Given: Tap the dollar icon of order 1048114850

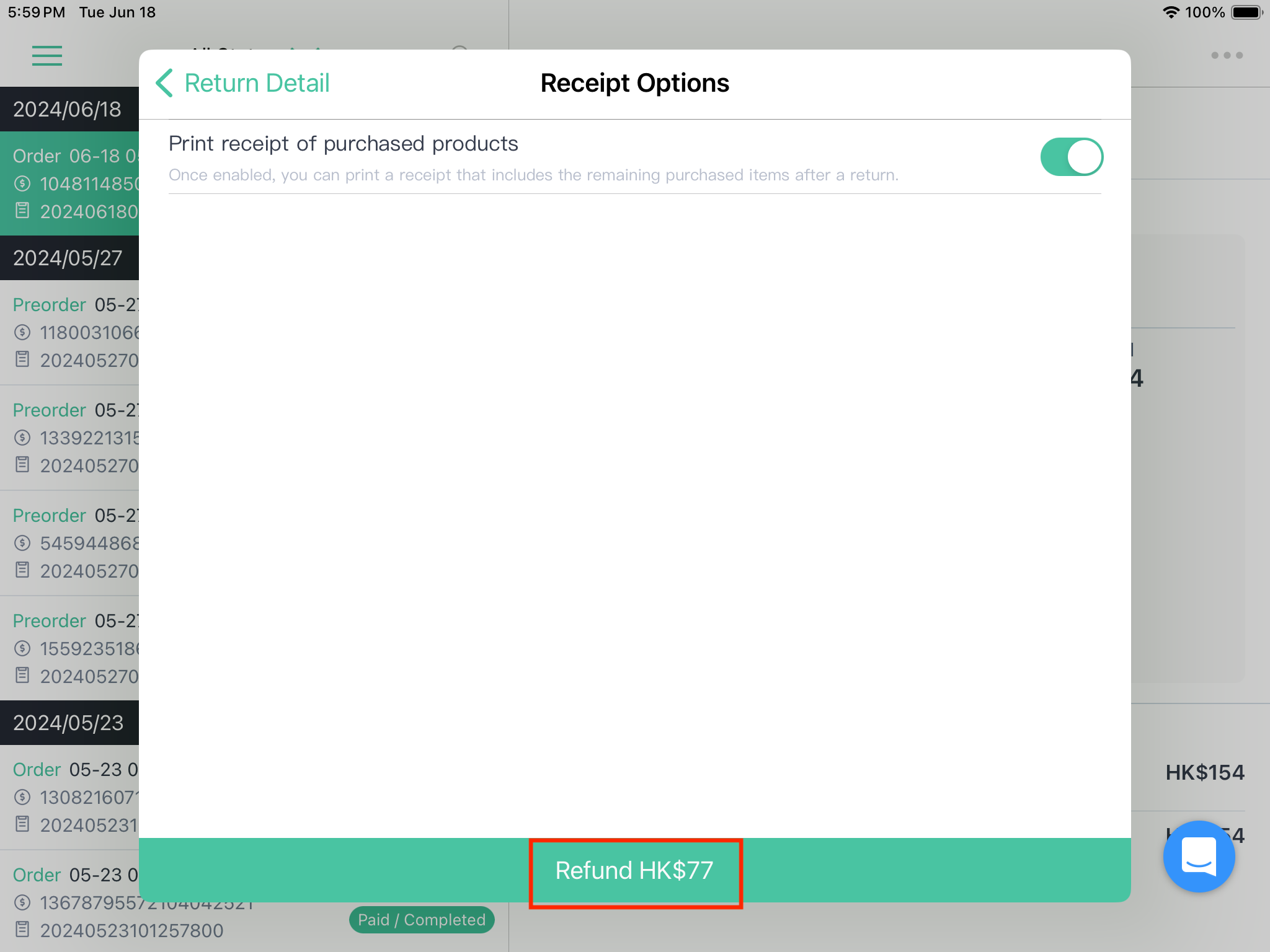Looking at the screenshot, I should click(22, 183).
